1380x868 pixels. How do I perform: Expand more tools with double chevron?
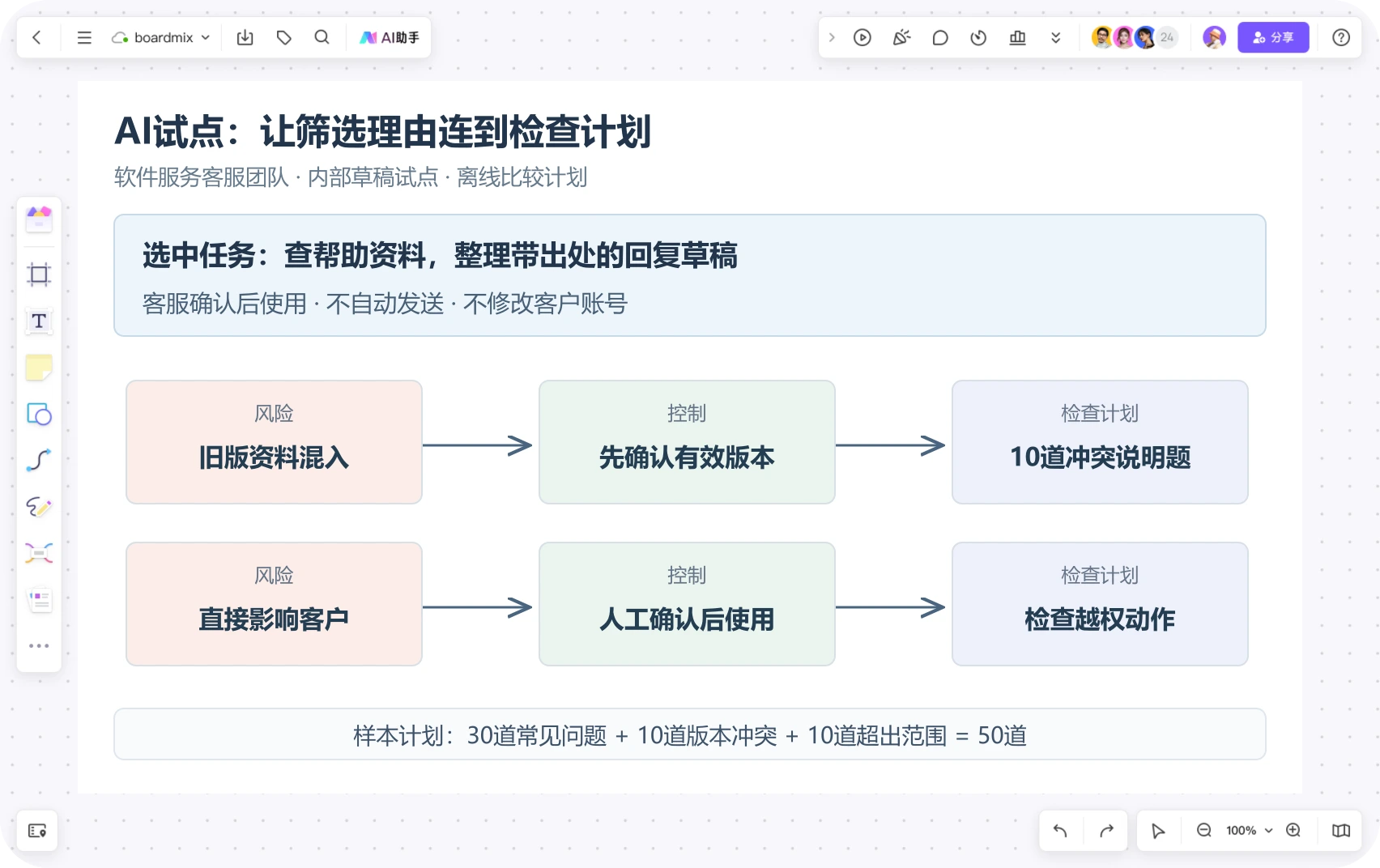pyautogui.click(x=1056, y=37)
